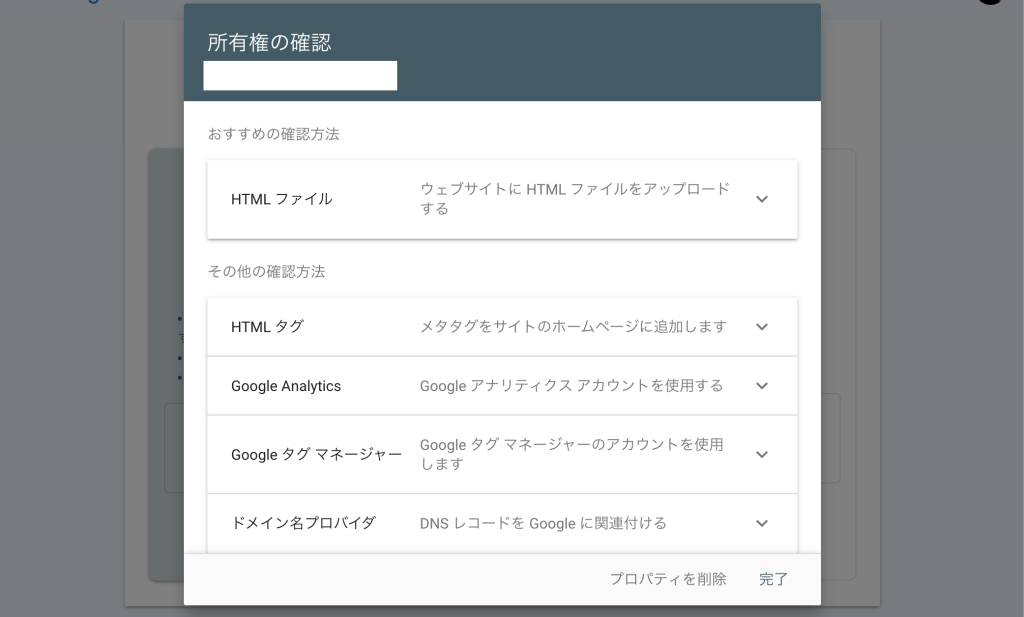Select the Google Analytics method label

click(286, 386)
